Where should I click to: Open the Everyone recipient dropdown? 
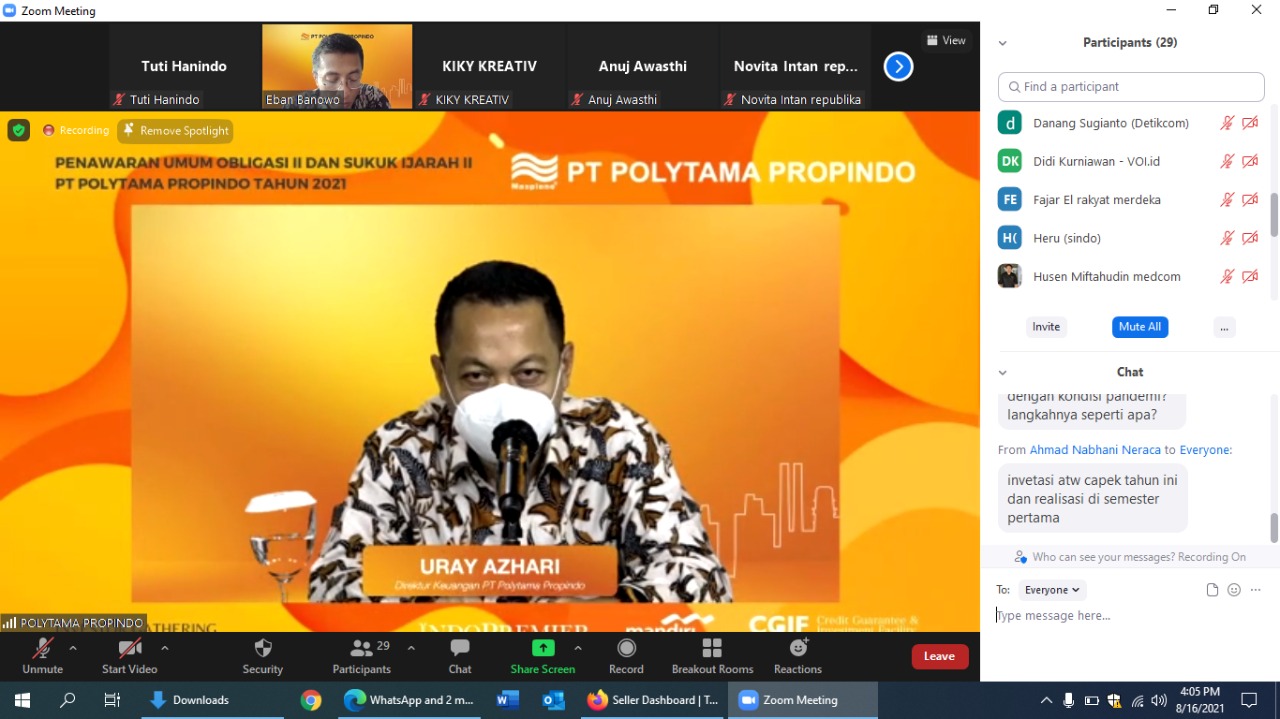pyautogui.click(x=1052, y=590)
